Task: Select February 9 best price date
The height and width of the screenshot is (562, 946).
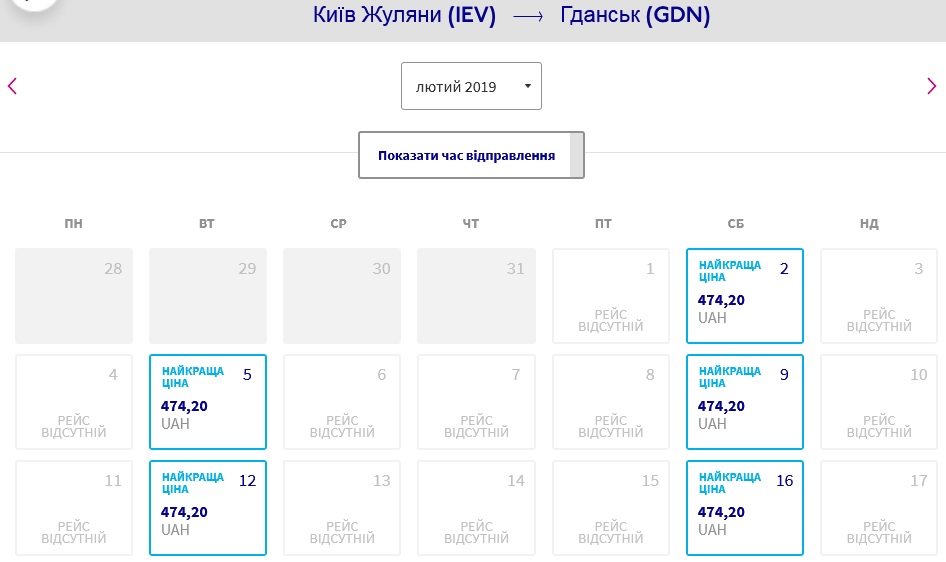Action: click(x=744, y=402)
